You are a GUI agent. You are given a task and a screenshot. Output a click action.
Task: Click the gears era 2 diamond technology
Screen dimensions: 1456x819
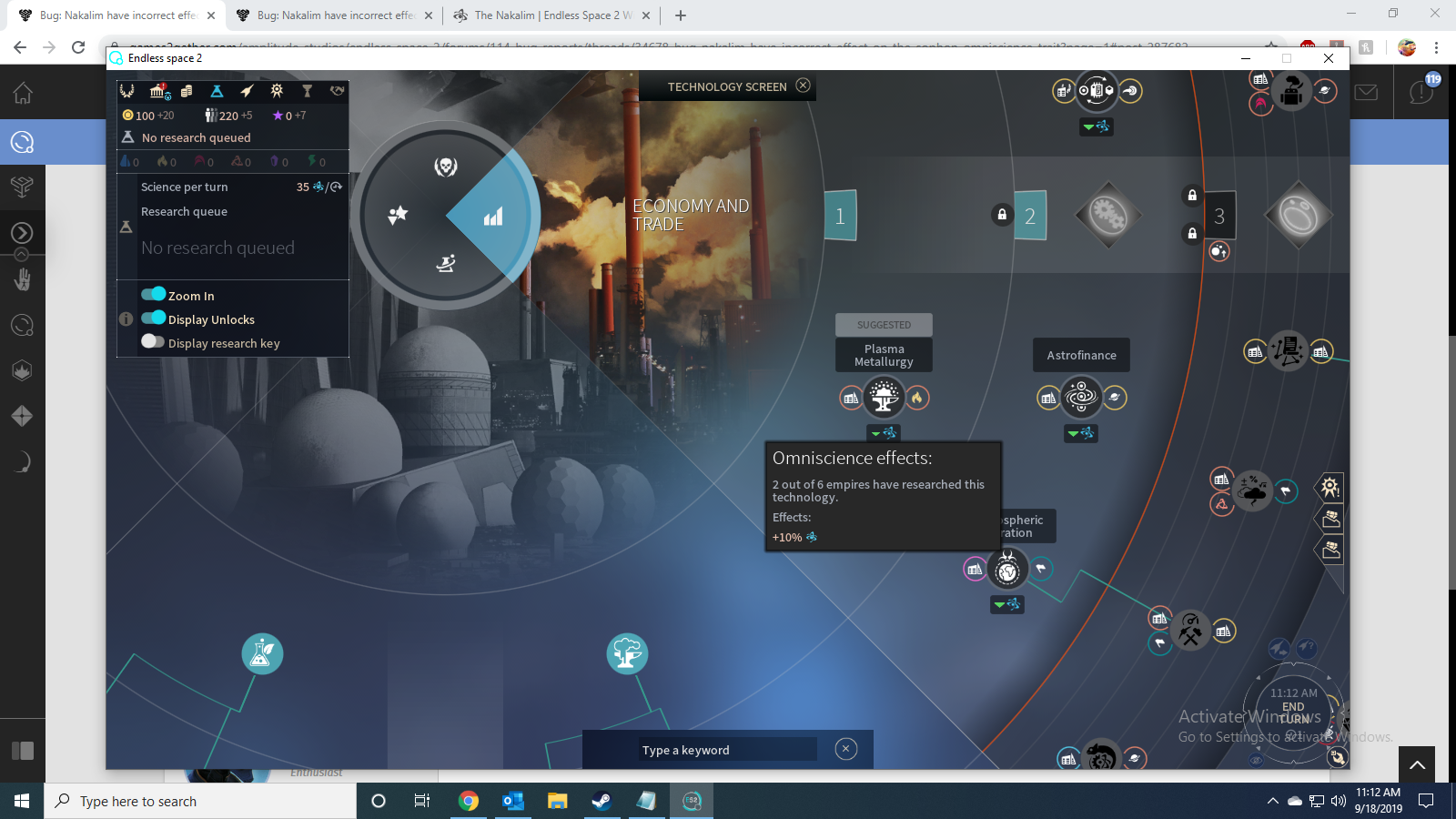pos(1108,216)
